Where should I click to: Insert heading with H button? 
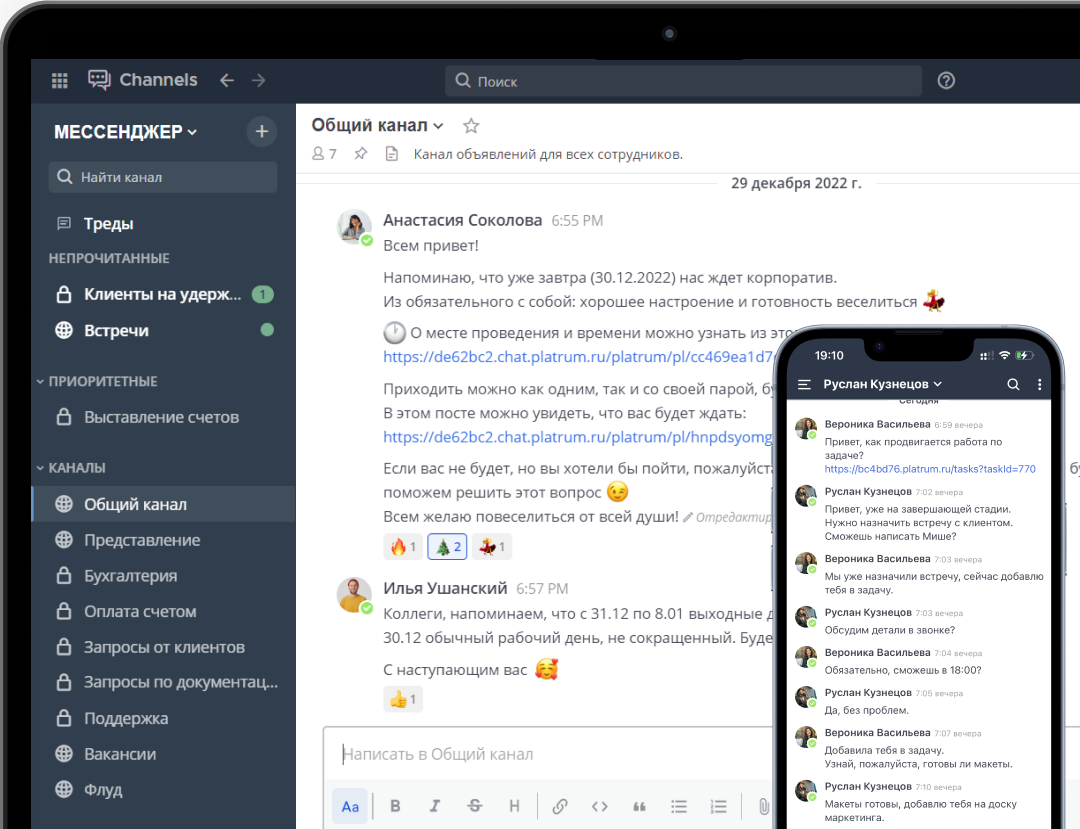pyautogui.click(x=514, y=806)
